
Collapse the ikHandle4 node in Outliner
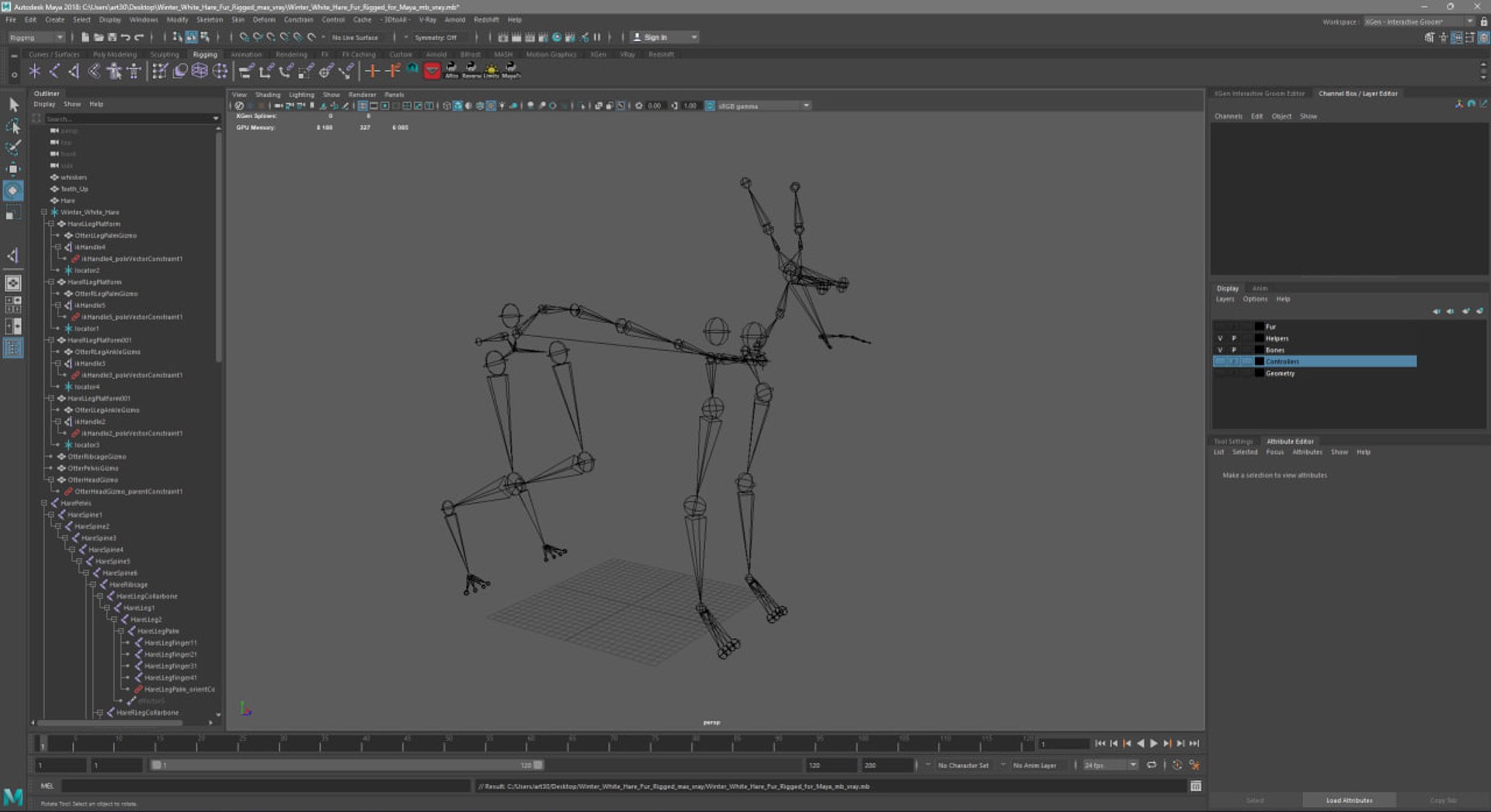click(58, 247)
